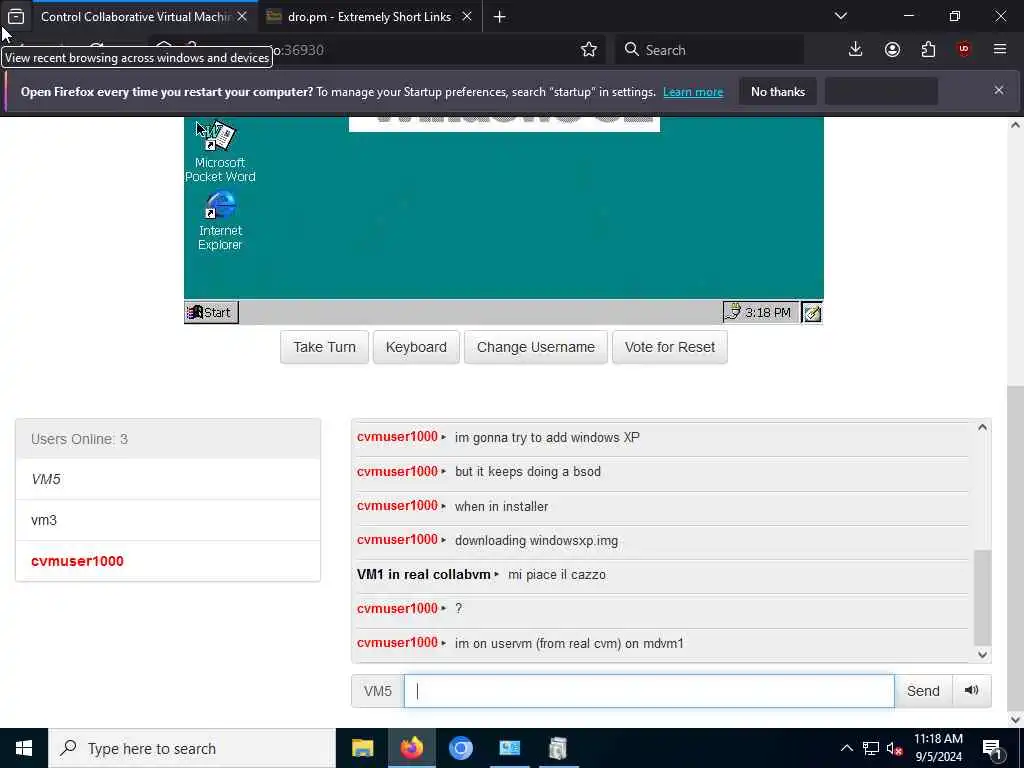The width and height of the screenshot is (1024, 768).
Task: Close the dro.pm Extremely Short Links tab
Action: point(466,16)
